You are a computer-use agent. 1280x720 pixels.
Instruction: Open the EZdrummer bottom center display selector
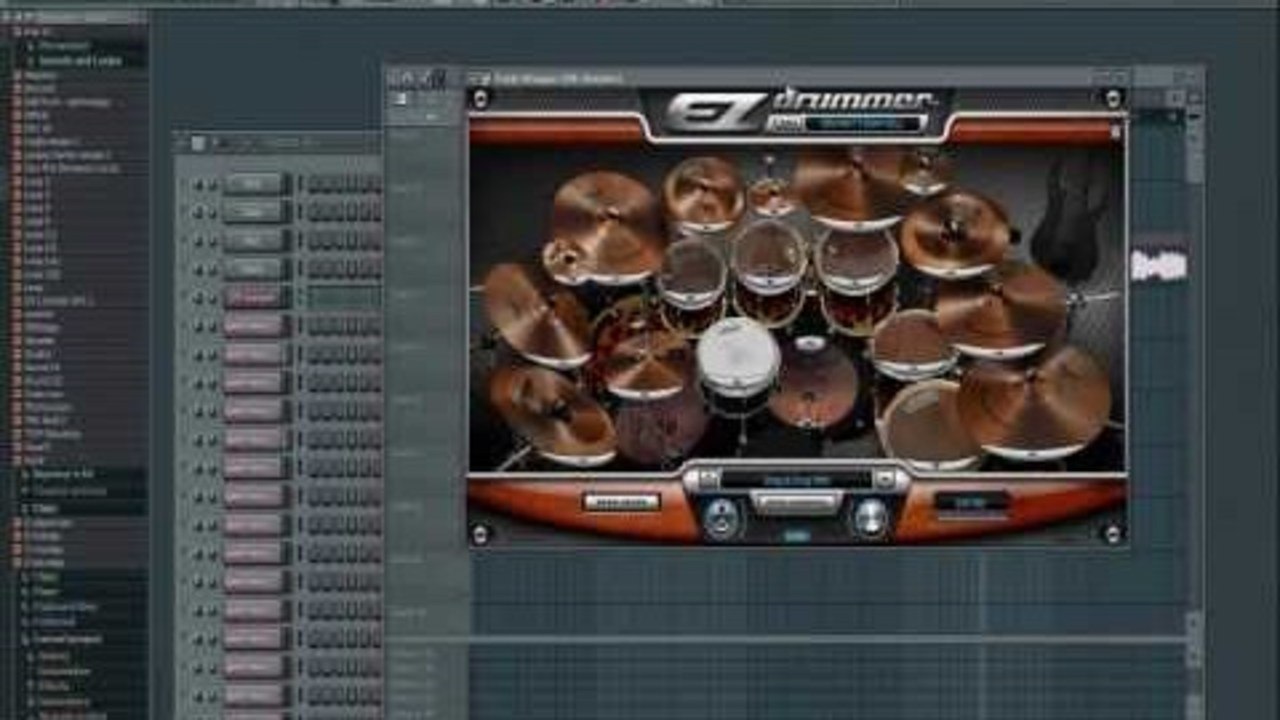click(x=796, y=479)
